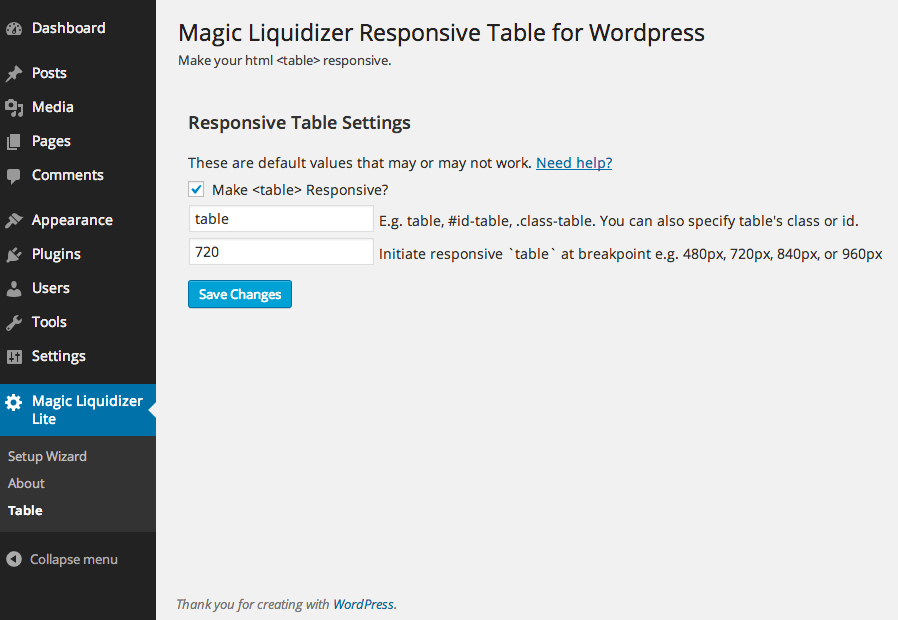
Task: Click the breakpoint field showing 720
Action: coord(281,252)
